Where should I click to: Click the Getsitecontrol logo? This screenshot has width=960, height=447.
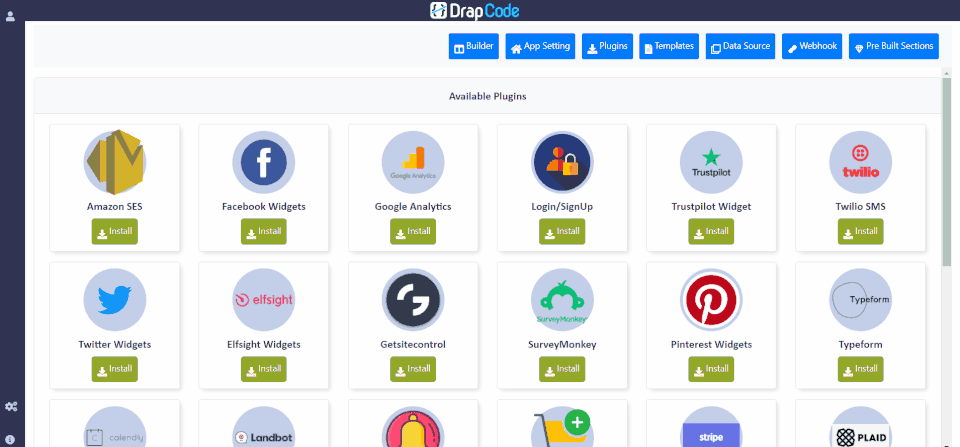(413, 300)
